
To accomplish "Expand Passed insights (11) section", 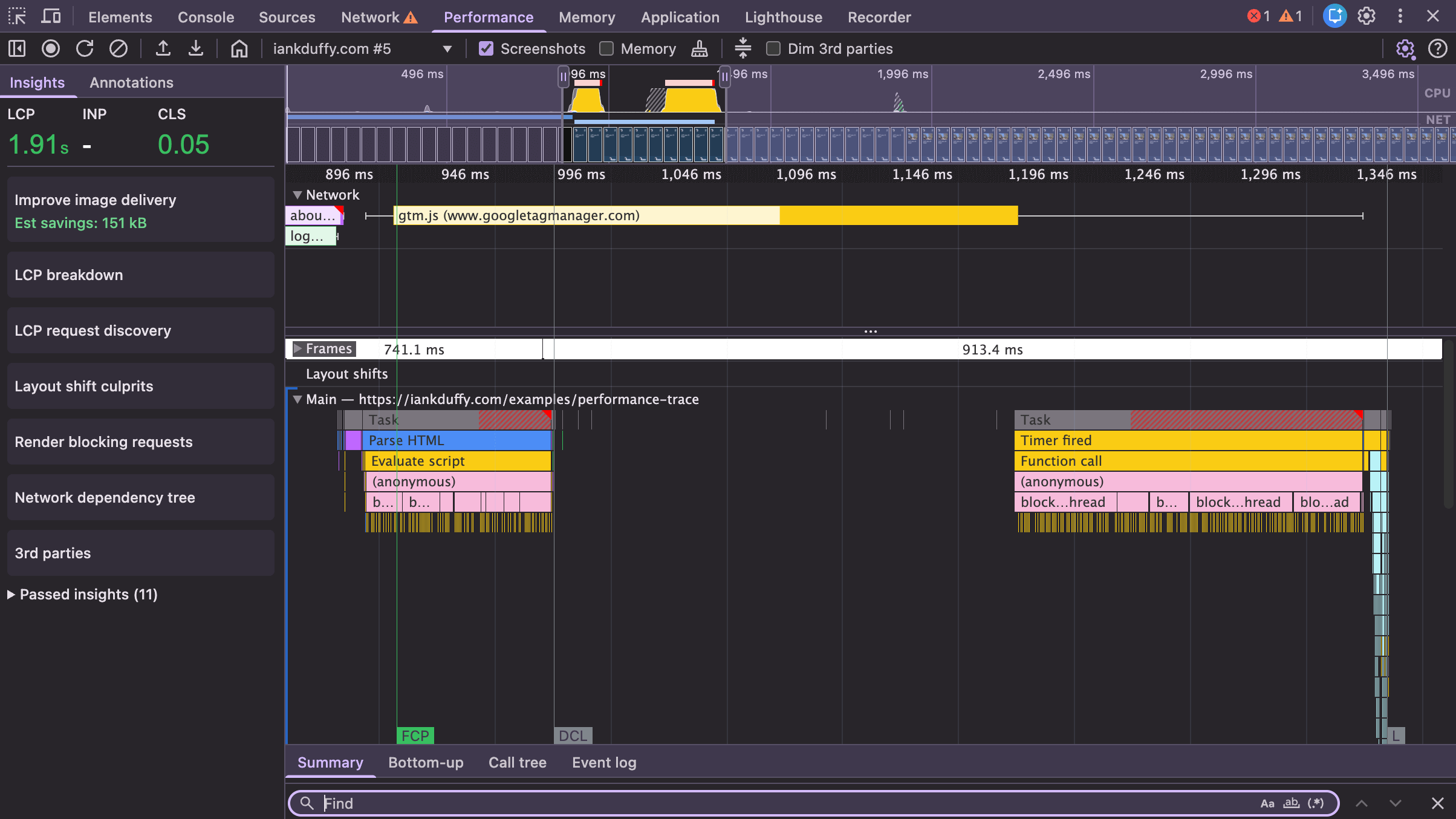I will pyautogui.click(x=11, y=595).
